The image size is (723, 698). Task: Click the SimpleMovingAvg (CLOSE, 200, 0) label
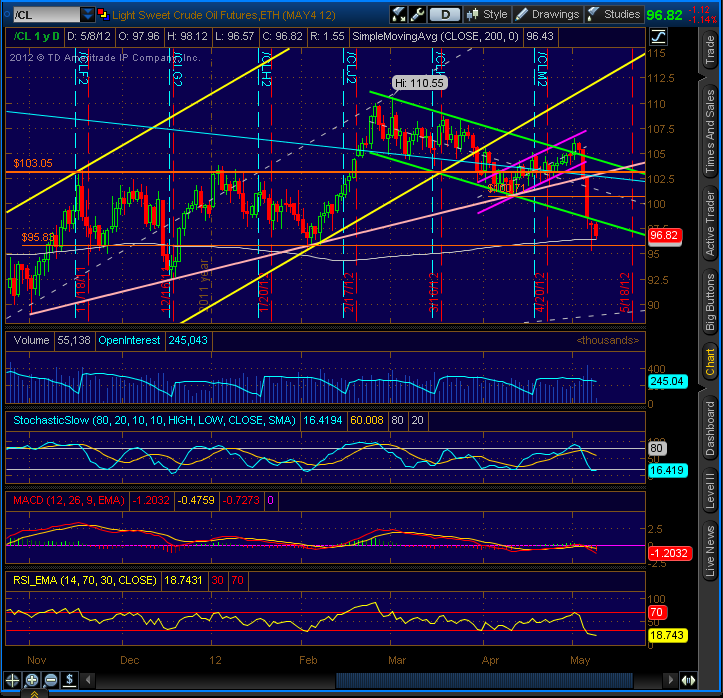435,36
